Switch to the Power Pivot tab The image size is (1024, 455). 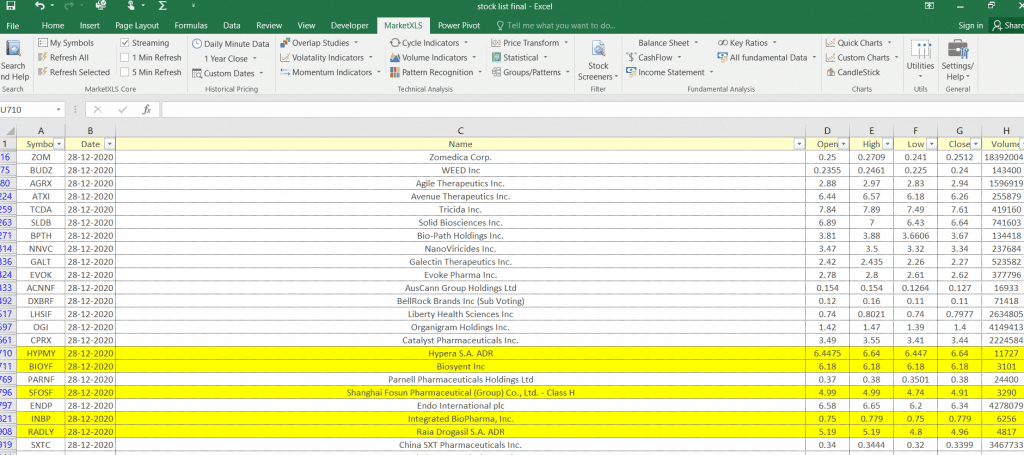459,25
